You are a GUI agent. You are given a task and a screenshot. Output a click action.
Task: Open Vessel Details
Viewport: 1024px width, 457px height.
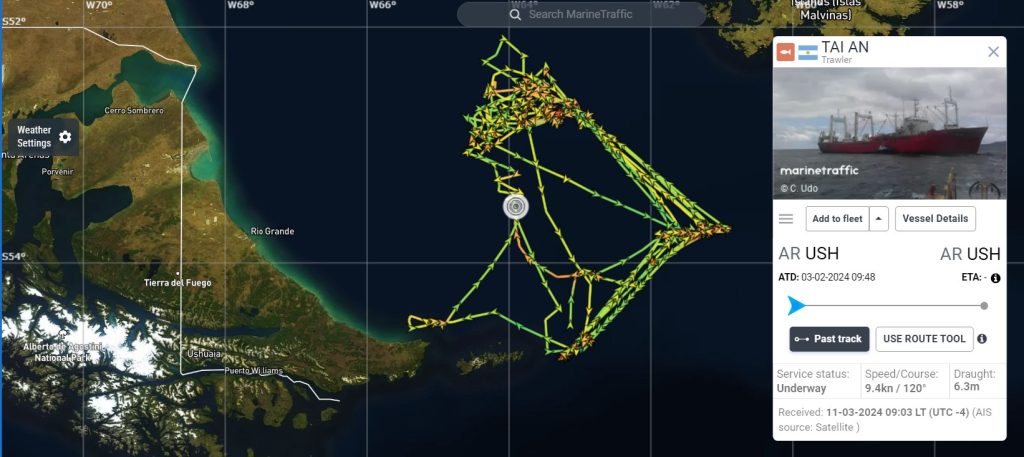(935, 219)
